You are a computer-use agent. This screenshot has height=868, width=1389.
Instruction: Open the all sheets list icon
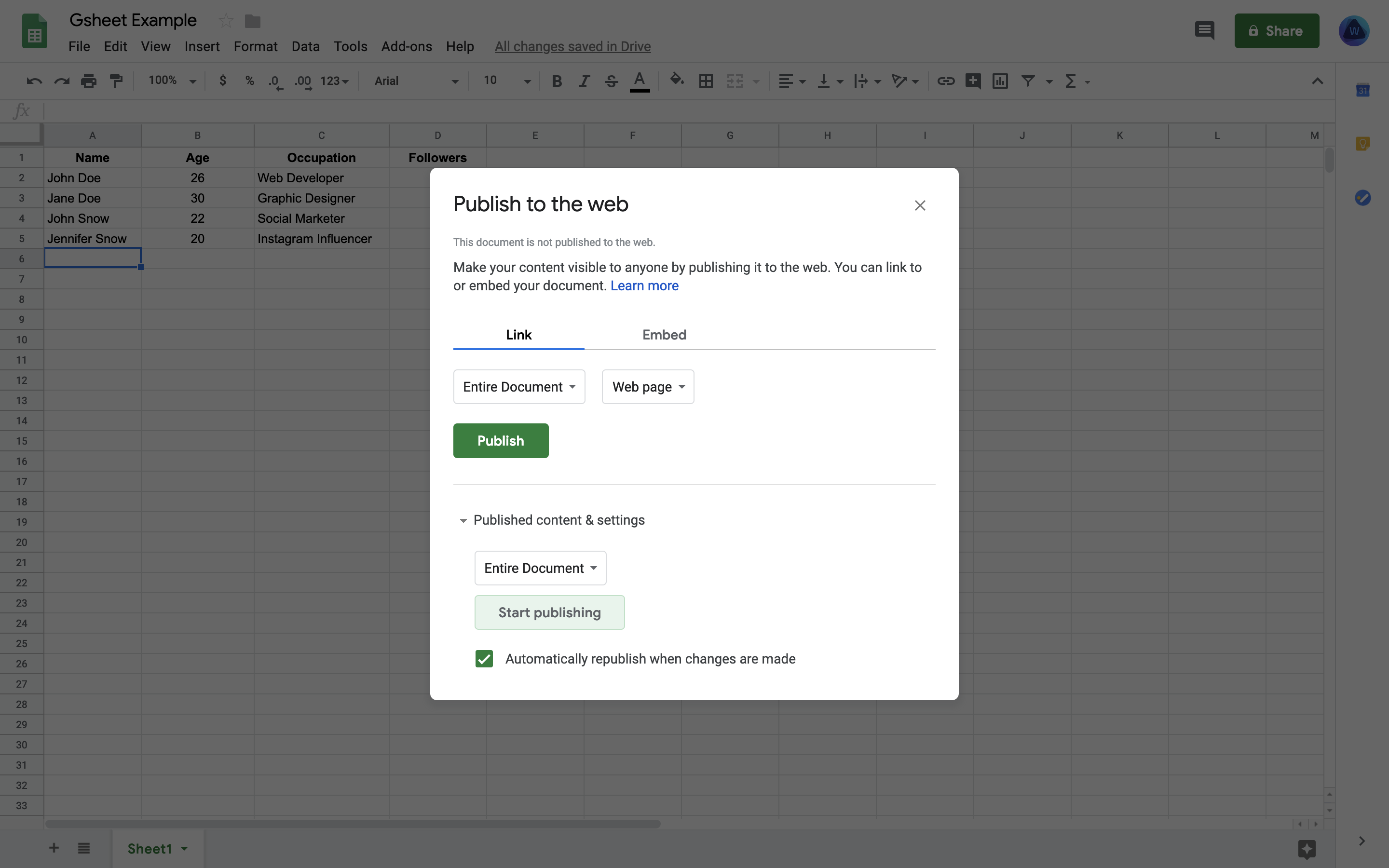coord(84,848)
